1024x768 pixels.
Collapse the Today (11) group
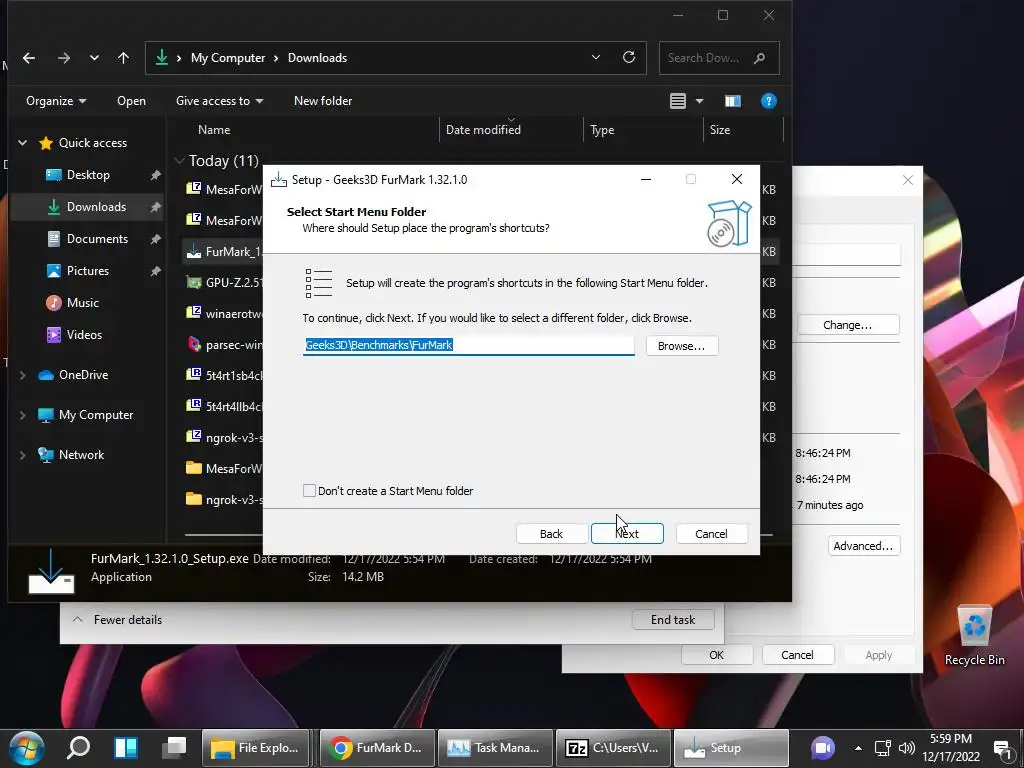tap(180, 160)
